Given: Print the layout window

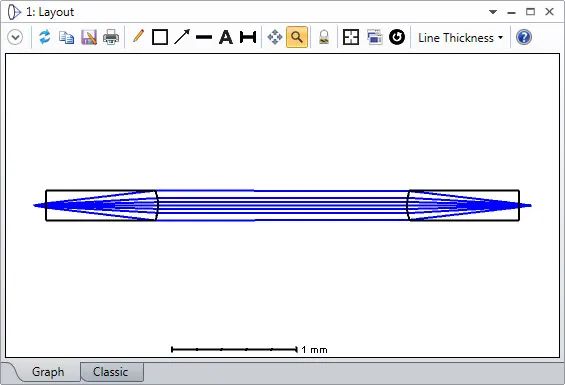Looking at the screenshot, I should pyautogui.click(x=111, y=37).
